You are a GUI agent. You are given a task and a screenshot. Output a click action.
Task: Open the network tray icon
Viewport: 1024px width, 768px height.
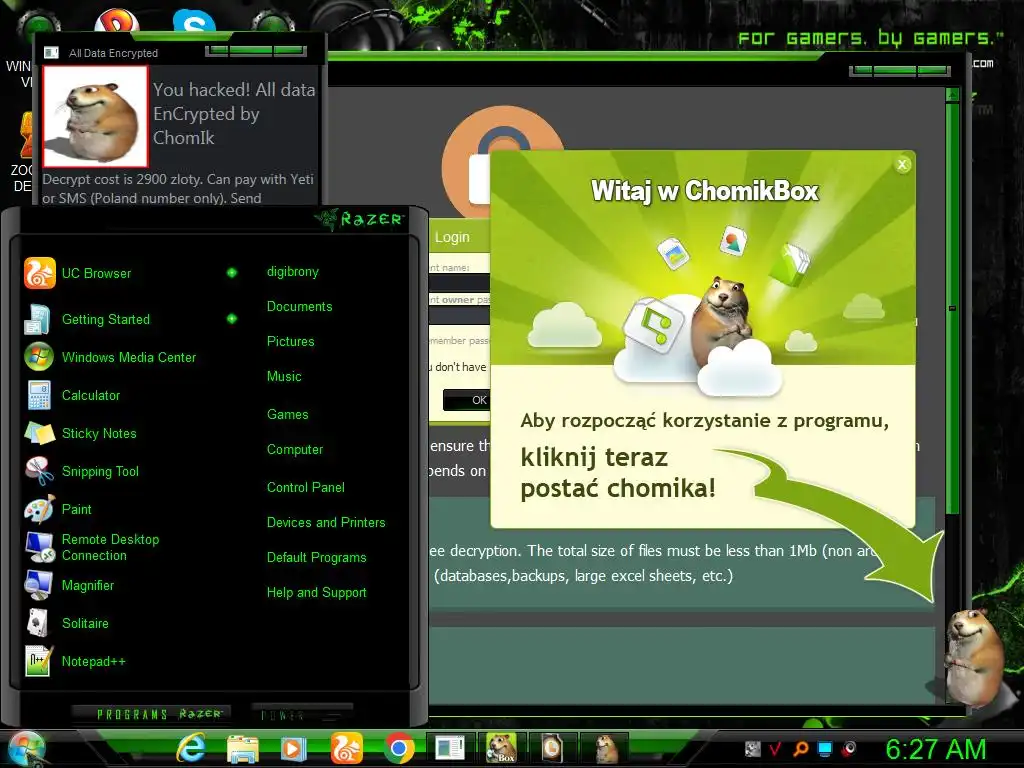click(x=825, y=749)
